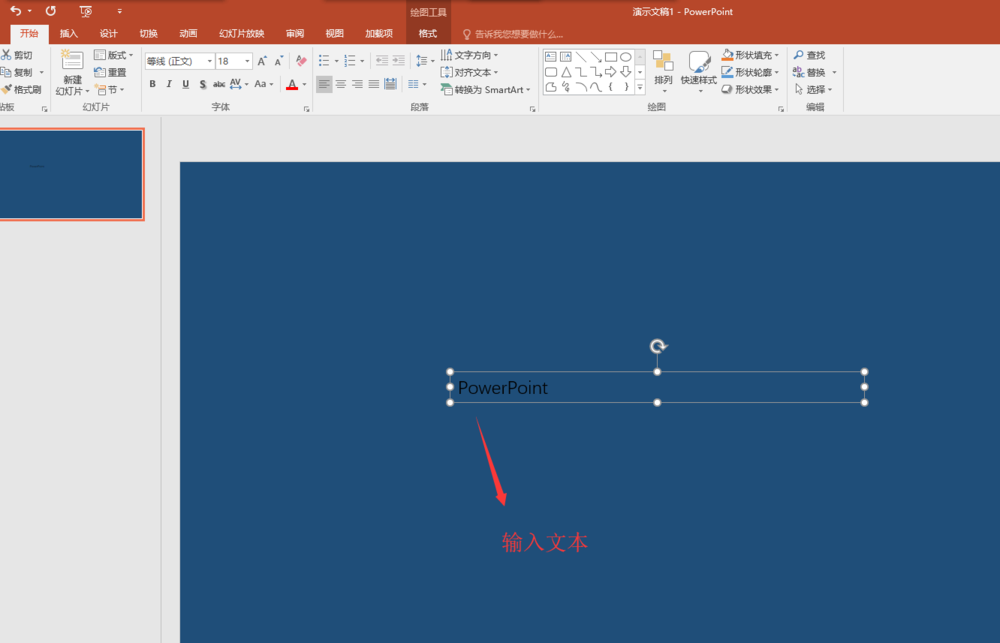Viewport: 1000px width, 643px height.
Task: Toggle Underline formatting
Action: (x=186, y=84)
